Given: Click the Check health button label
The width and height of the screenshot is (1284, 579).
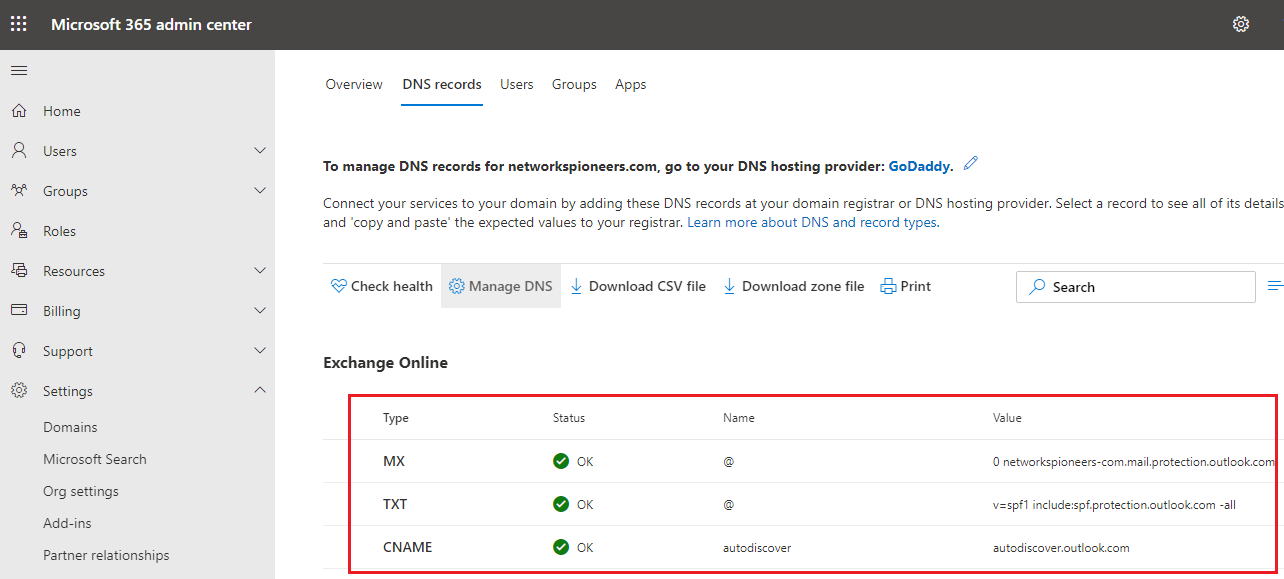Looking at the screenshot, I should pyautogui.click(x=392, y=286).
